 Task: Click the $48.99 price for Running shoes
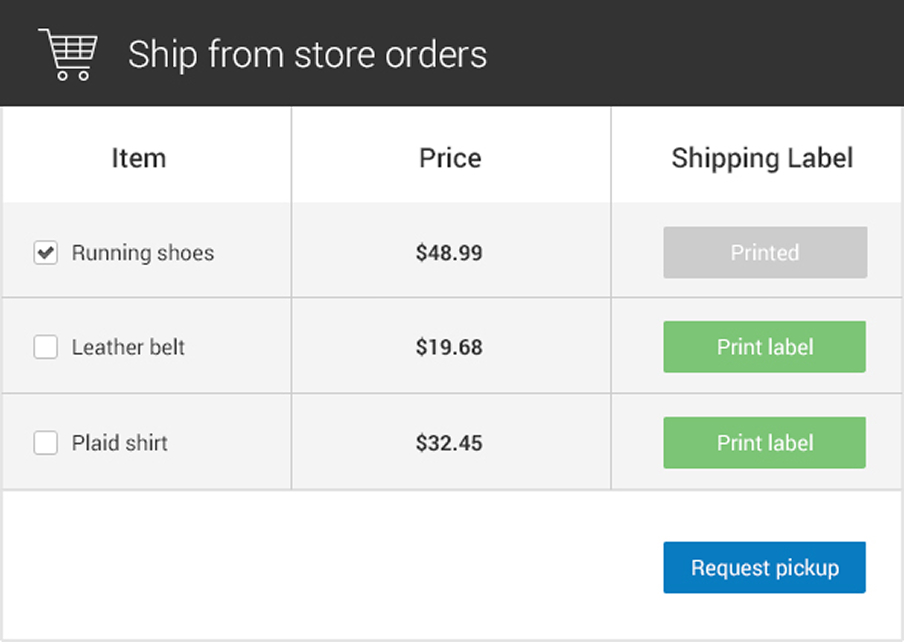(x=450, y=253)
